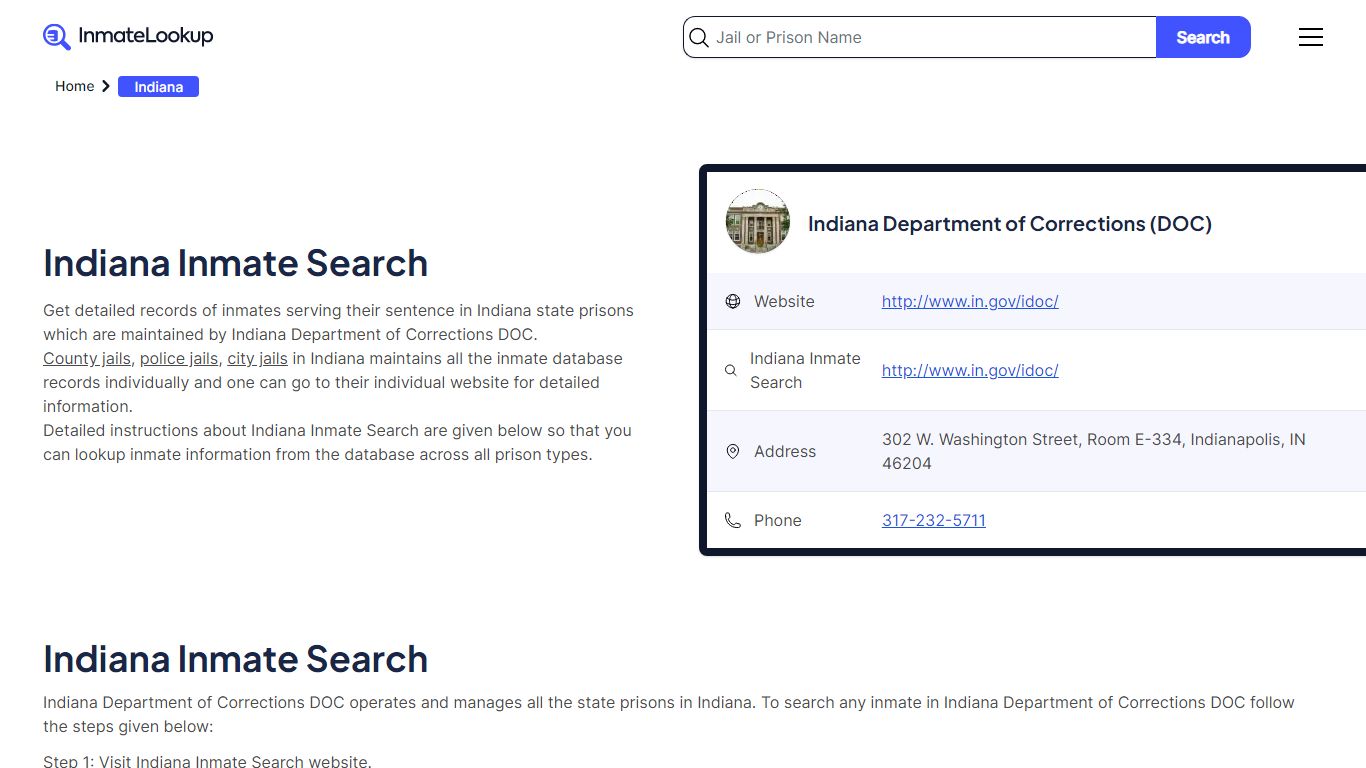The image size is (1366, 768).
Task: Click the search magnifier icon in search box
Action: [699, 38]
